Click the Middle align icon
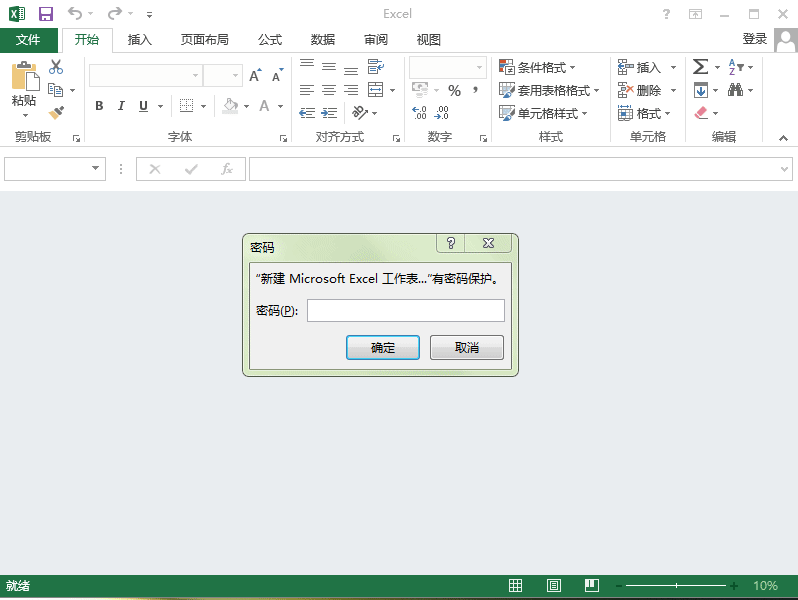This screenshot has width=798, height=600. click(329, 67)
